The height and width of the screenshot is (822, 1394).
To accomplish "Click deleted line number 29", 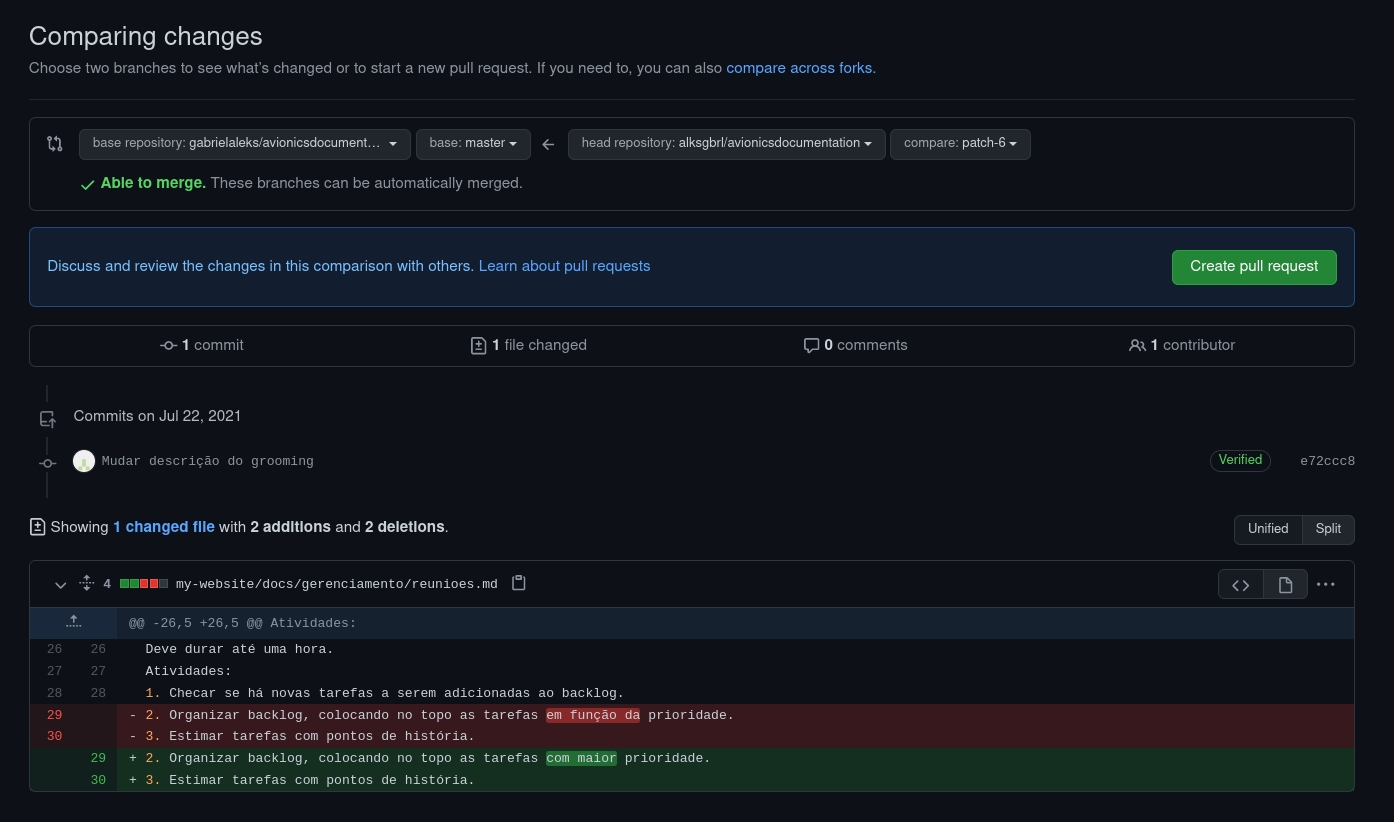I will click(54, 715).
